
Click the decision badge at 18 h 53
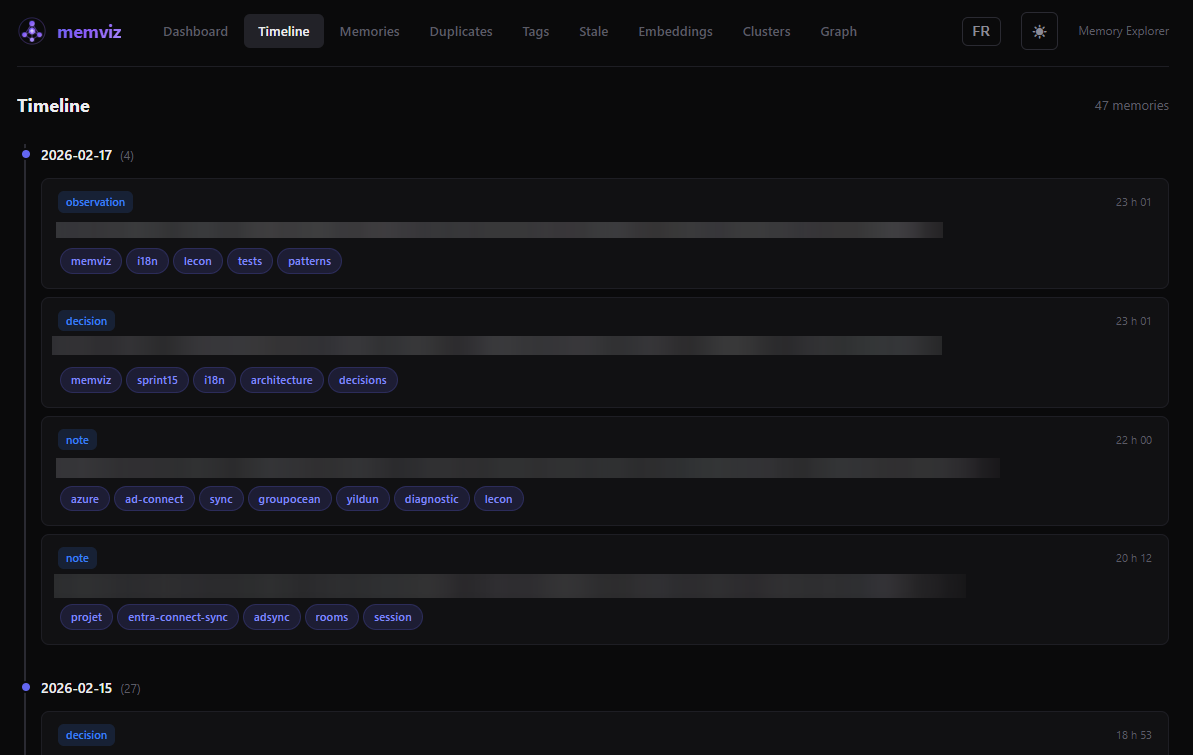(86, 735)
